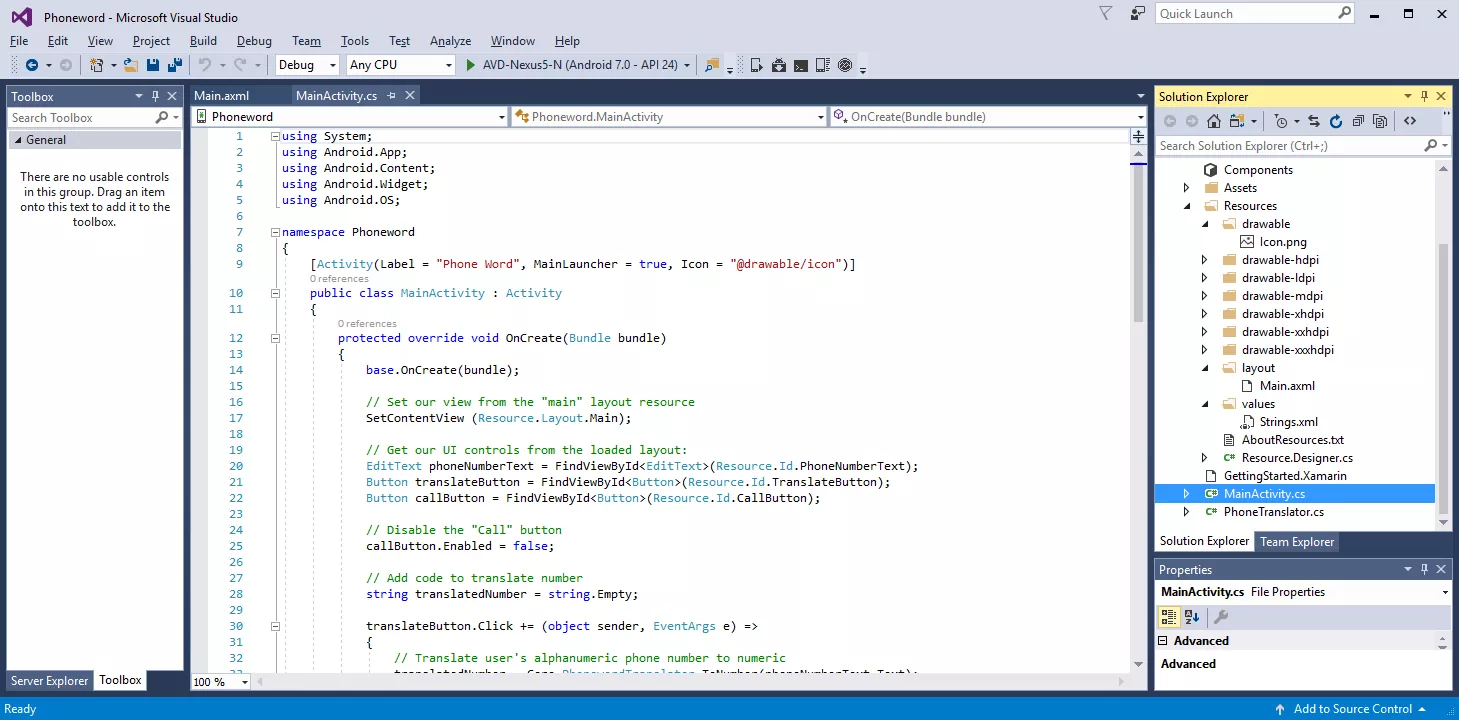Open the Tools menu
Viewport: 1459px width, 720px height.
point(355,41)
